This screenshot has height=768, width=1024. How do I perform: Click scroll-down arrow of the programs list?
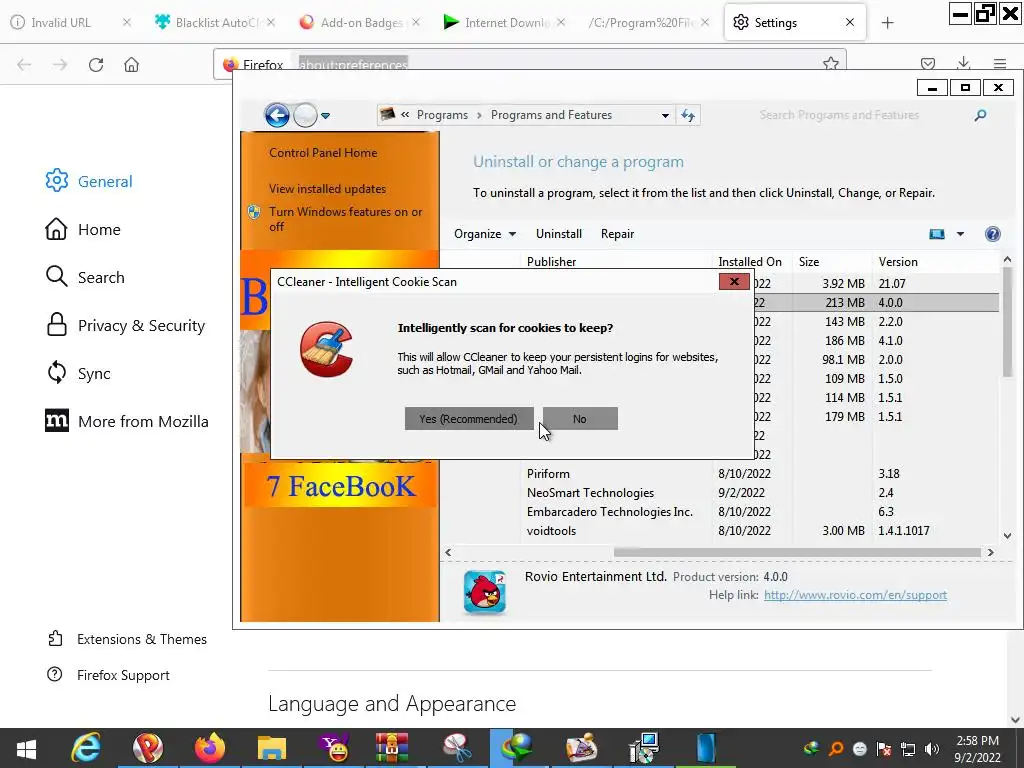(1007, 536)
